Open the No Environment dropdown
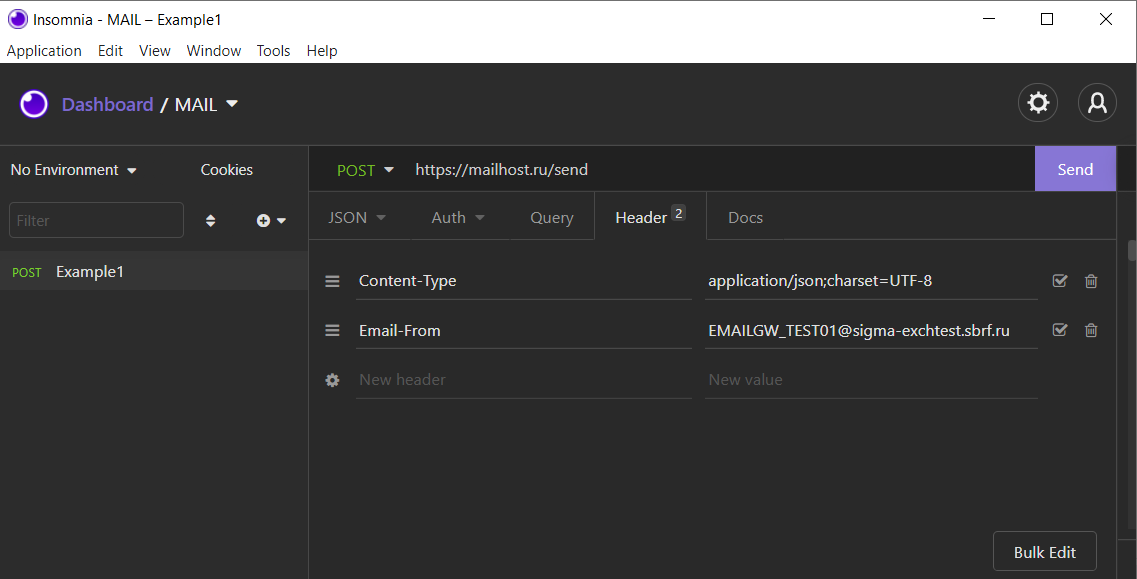1137x579 pixels. click(x=73, y=170)
